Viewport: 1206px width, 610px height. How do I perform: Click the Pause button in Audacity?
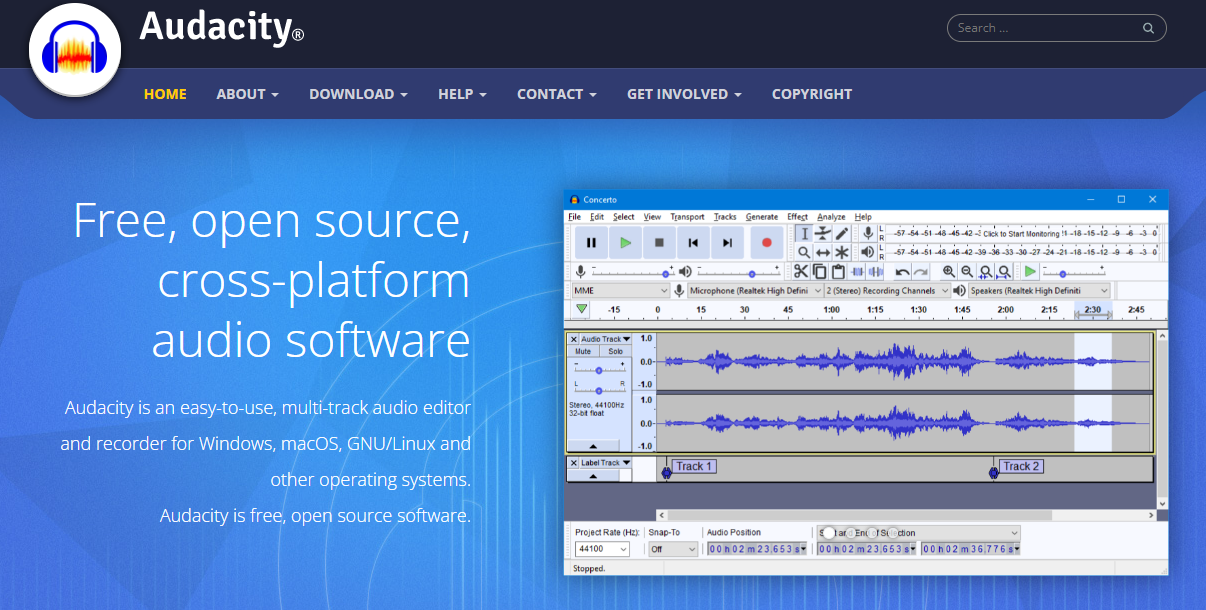click(x=591, y=242)
